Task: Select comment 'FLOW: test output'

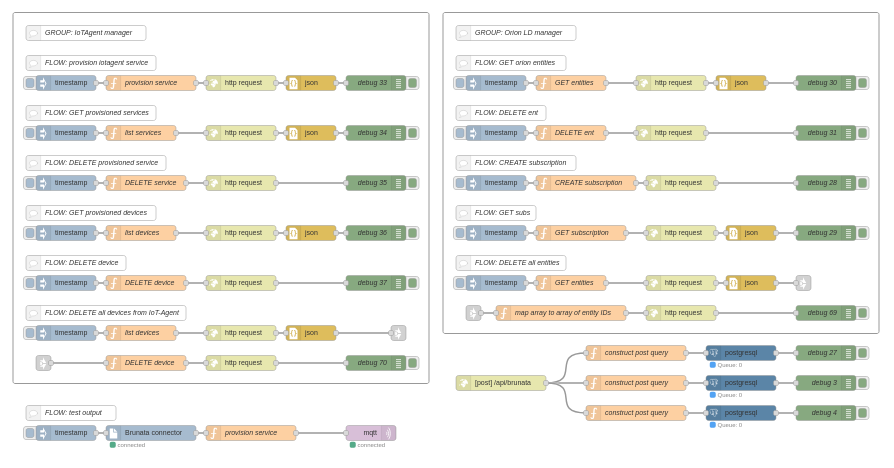Action: pos(71,413)
